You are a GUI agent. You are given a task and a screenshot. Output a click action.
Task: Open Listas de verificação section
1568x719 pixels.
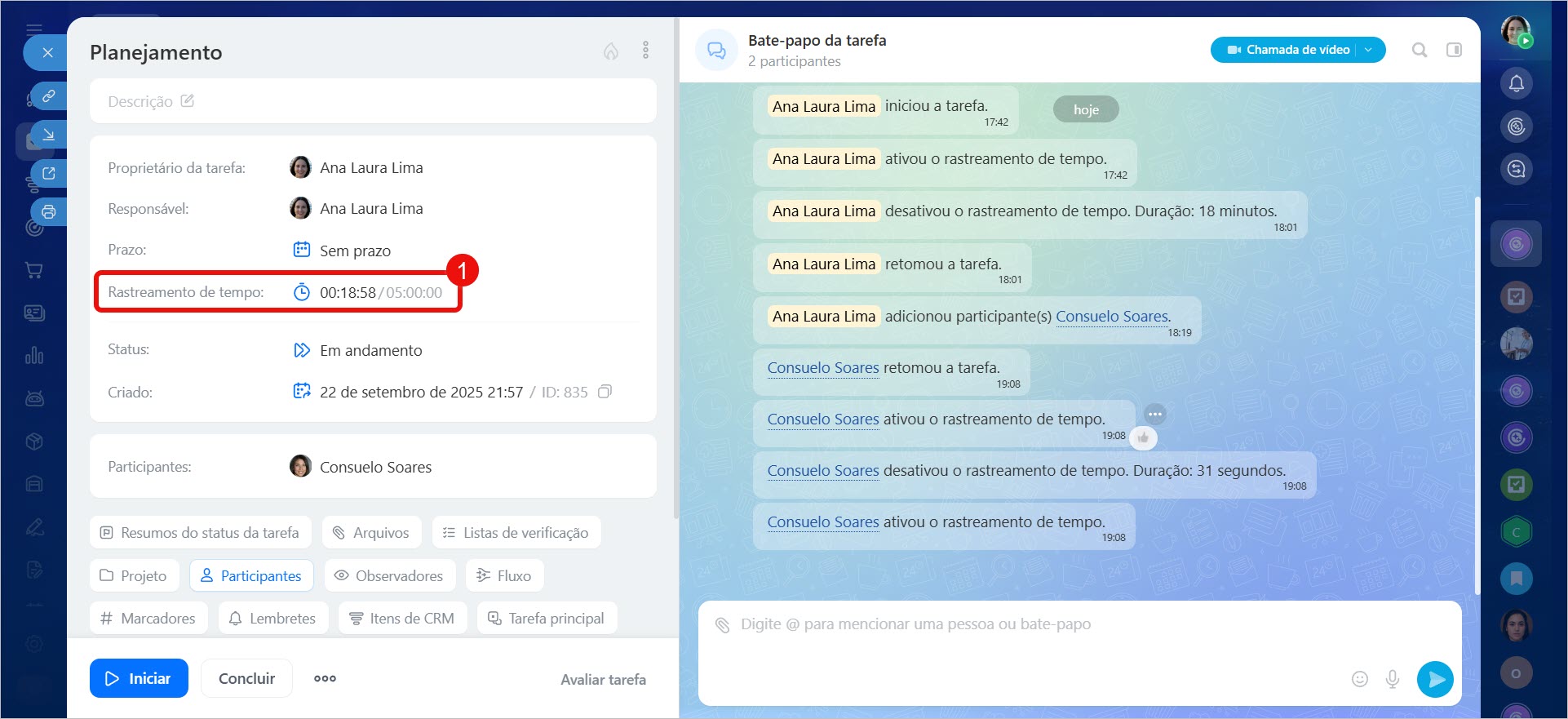click(x=516, y=532)
